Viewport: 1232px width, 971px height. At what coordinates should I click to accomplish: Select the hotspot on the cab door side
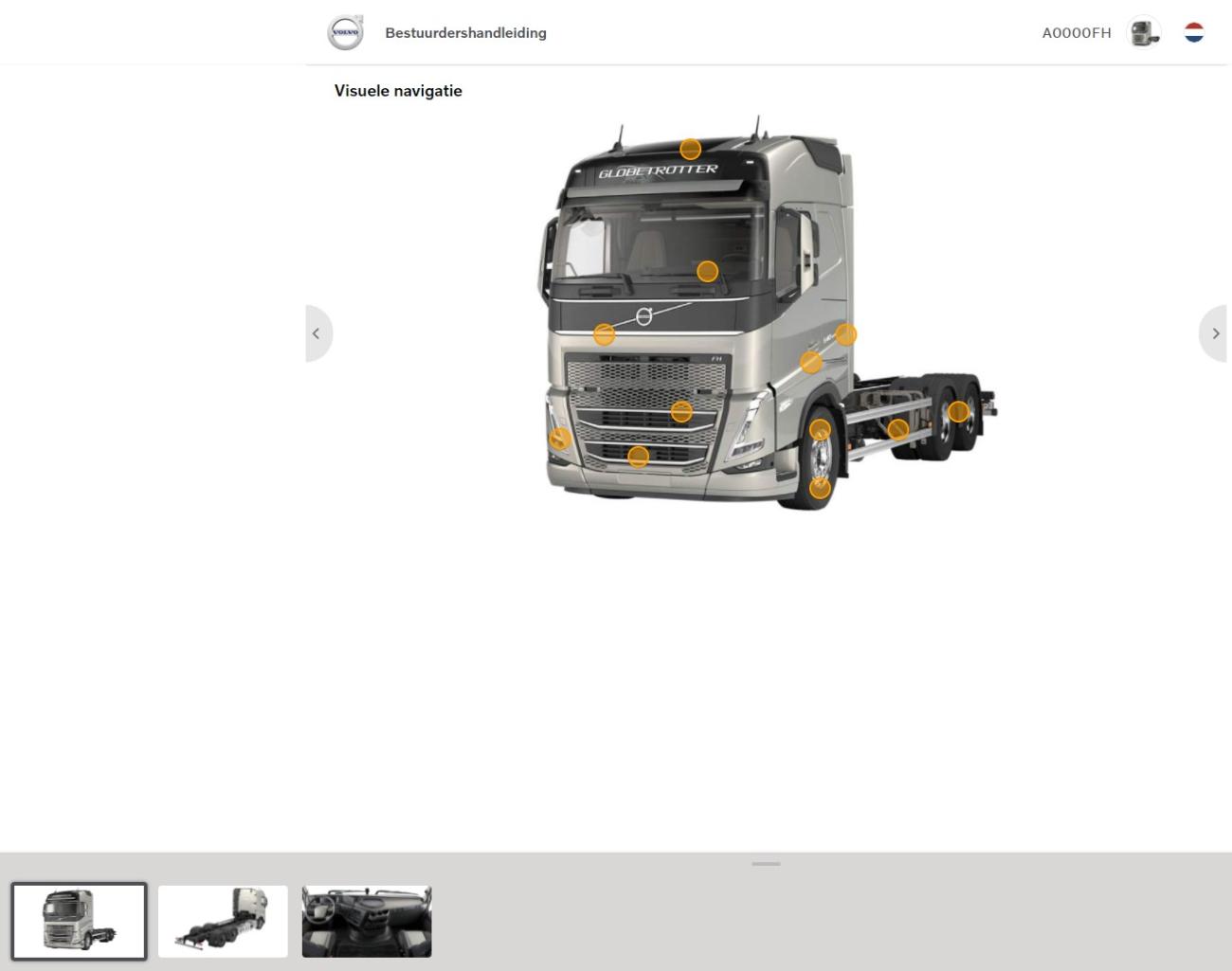pyautogui.click(x=810, y=362)
